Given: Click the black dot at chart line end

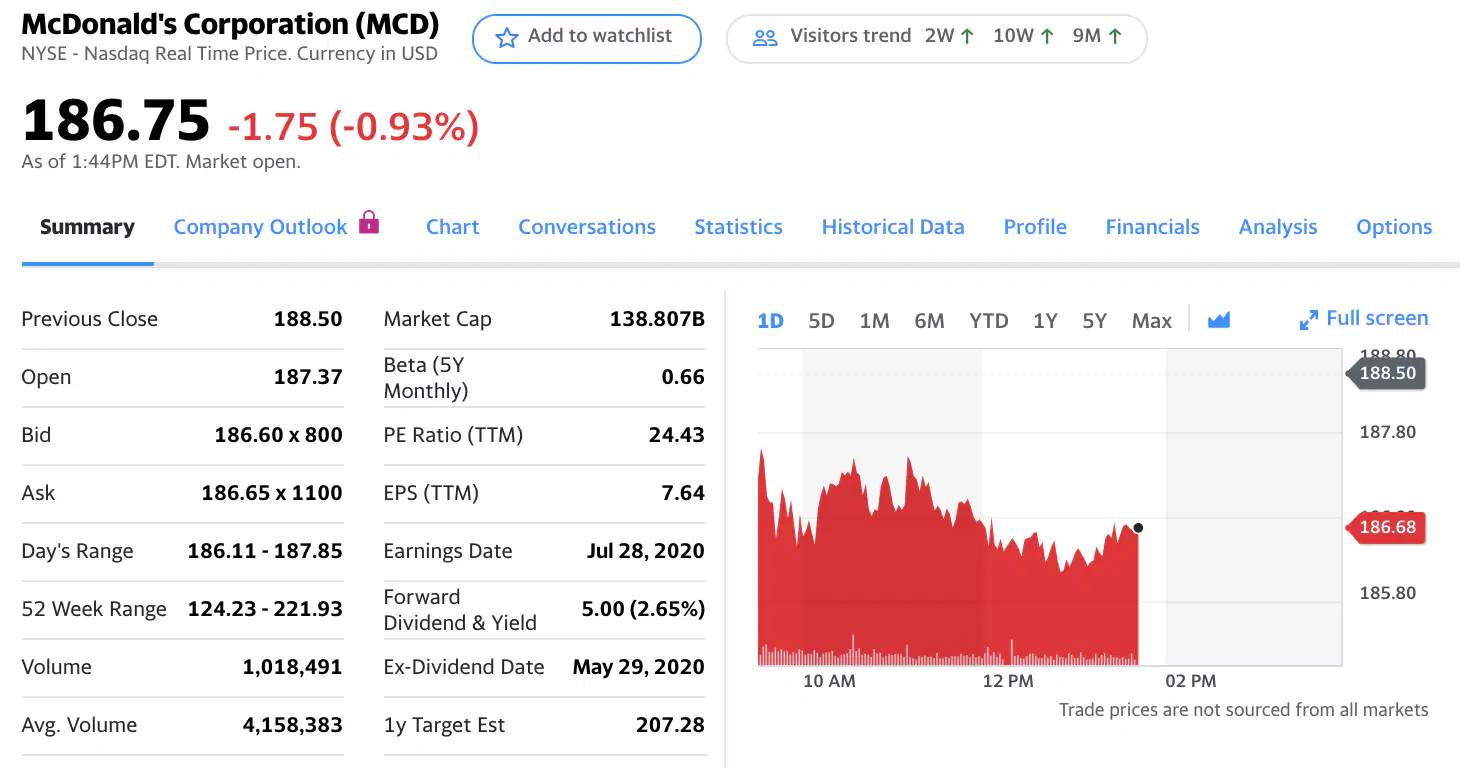Looking at the screenshot, I should (1138, 528).
